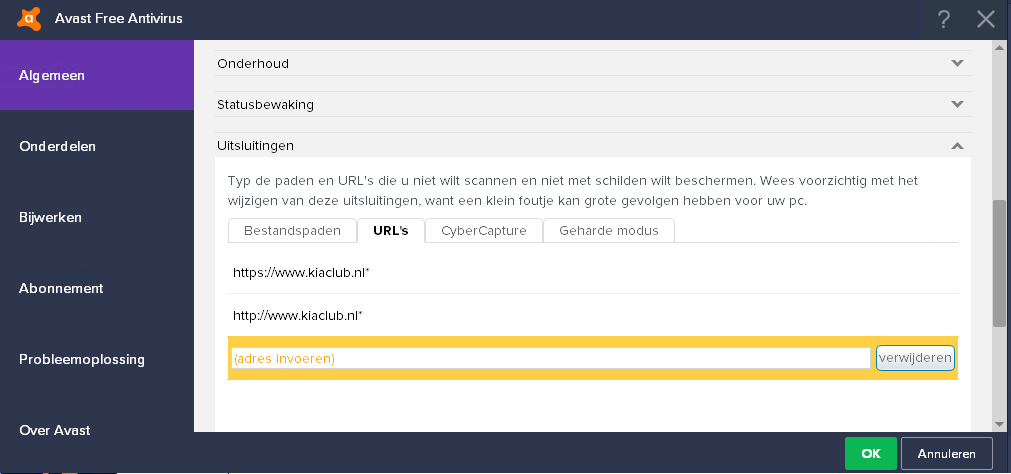Open the help question mark icon
The image size is (1011, 474).
[943, 19]
